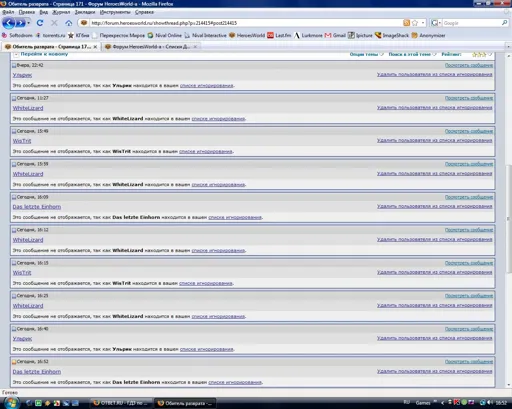Switch to the Форум HeroesWorld-а tab
This screenshot has height=409, width=512.
[151, 47]
